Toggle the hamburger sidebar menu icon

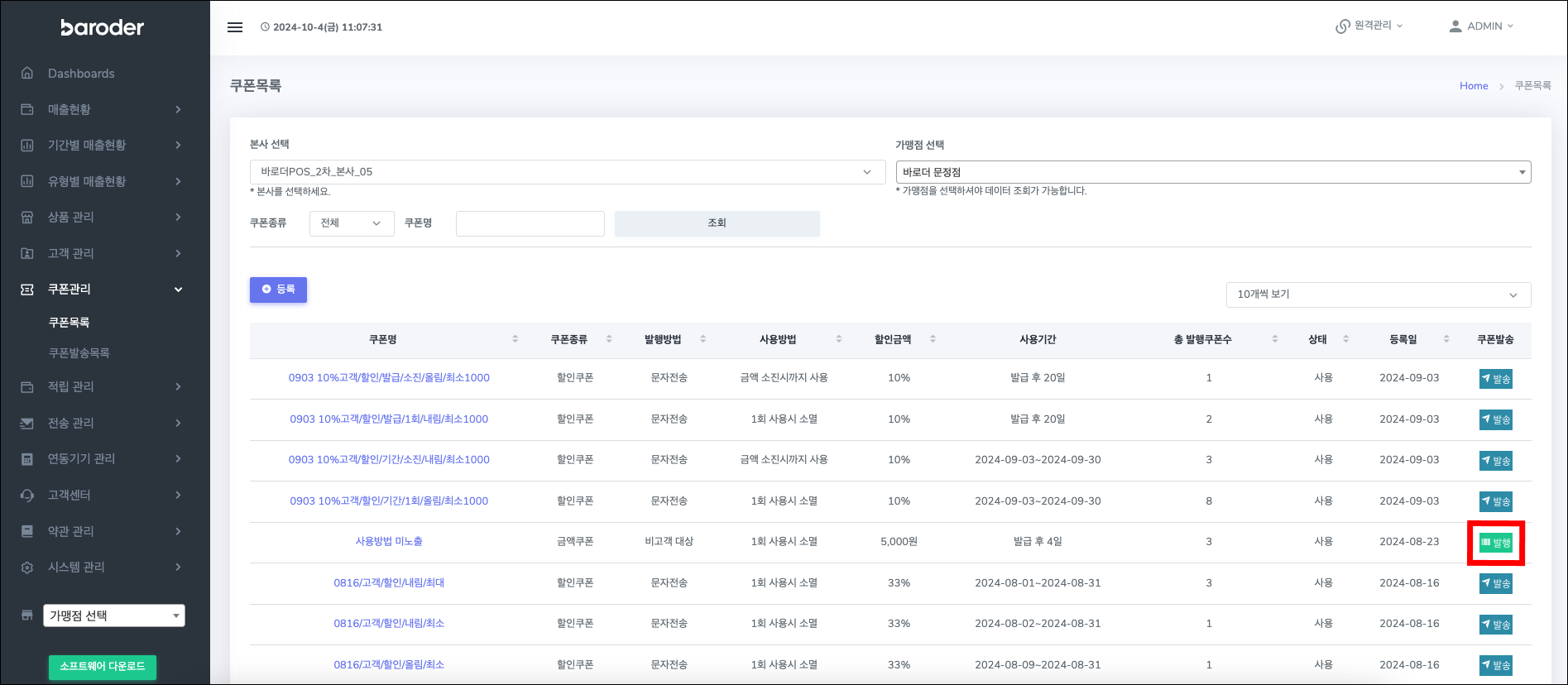(x=235, y=27)
